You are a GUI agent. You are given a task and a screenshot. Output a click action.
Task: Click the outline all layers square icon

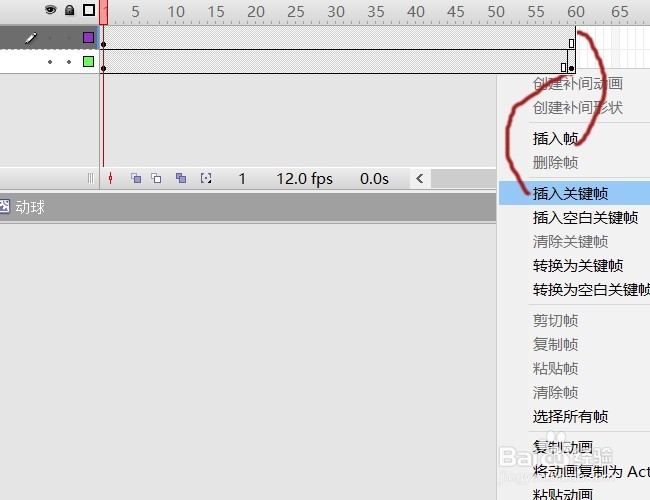tap(89, 10)
